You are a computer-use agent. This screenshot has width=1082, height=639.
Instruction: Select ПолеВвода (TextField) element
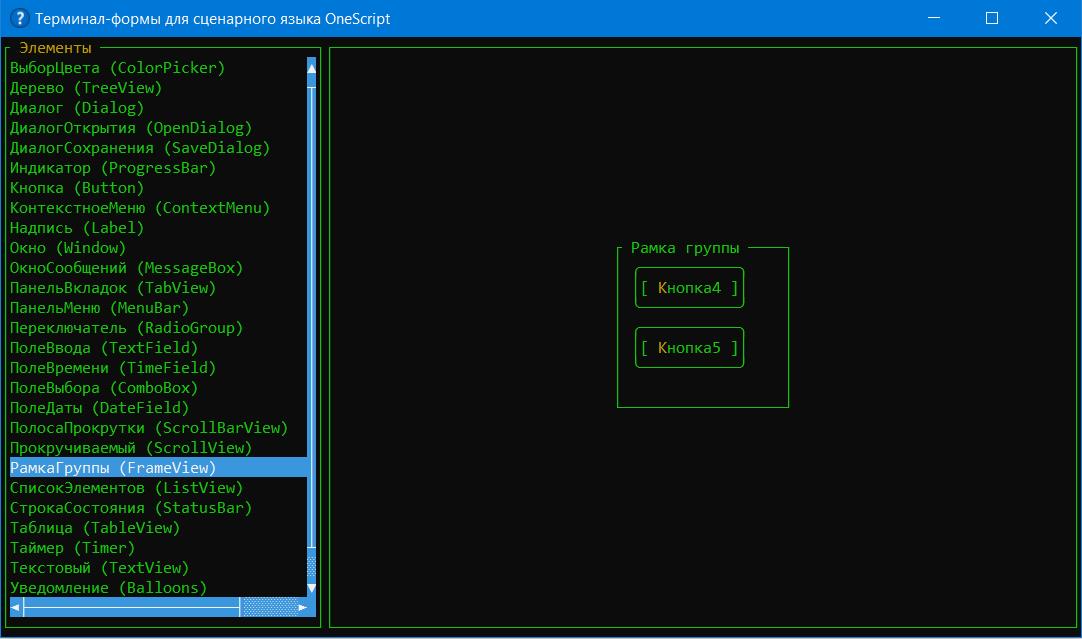tap(104, 348)
